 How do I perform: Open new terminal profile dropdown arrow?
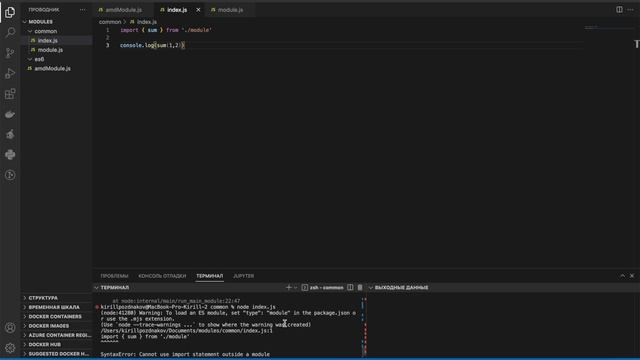click(296, 287)
